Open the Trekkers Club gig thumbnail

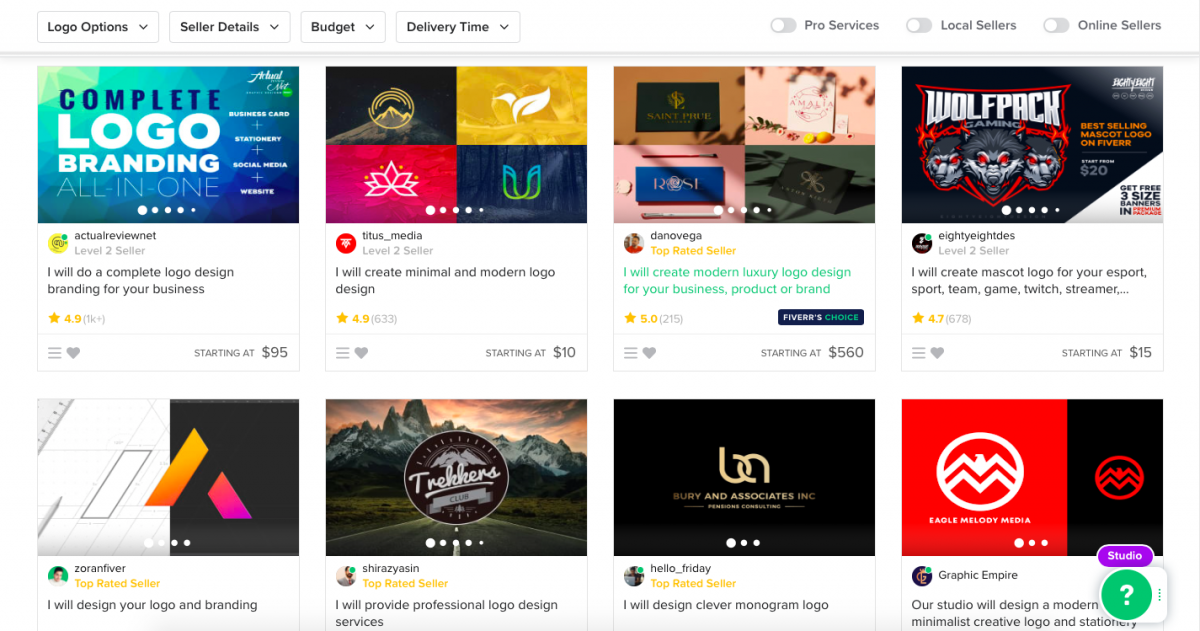[456, 477]
